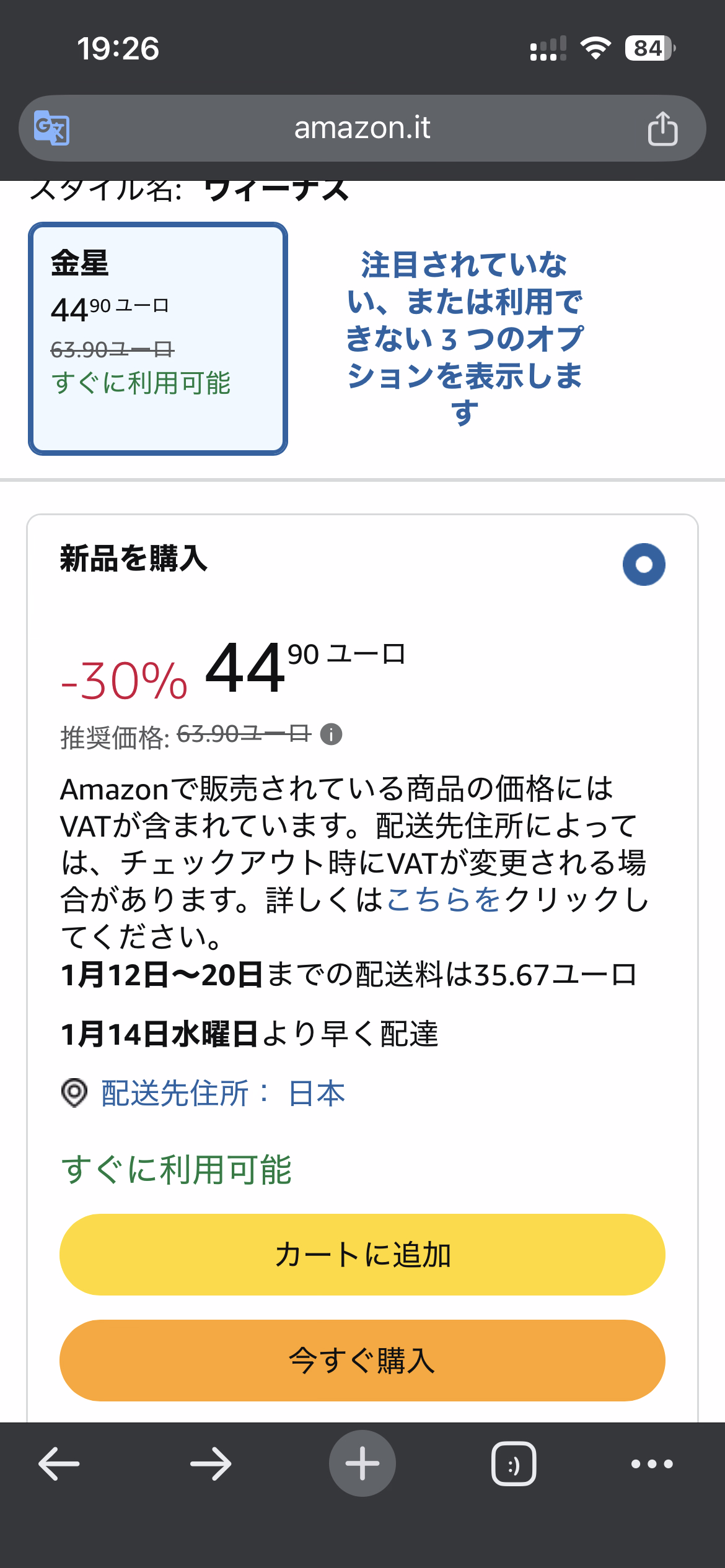The width and height of the screenshot is (725, 1568).
Task: Tap the 新品を購入 heading
Action: (x=134, y=558)
